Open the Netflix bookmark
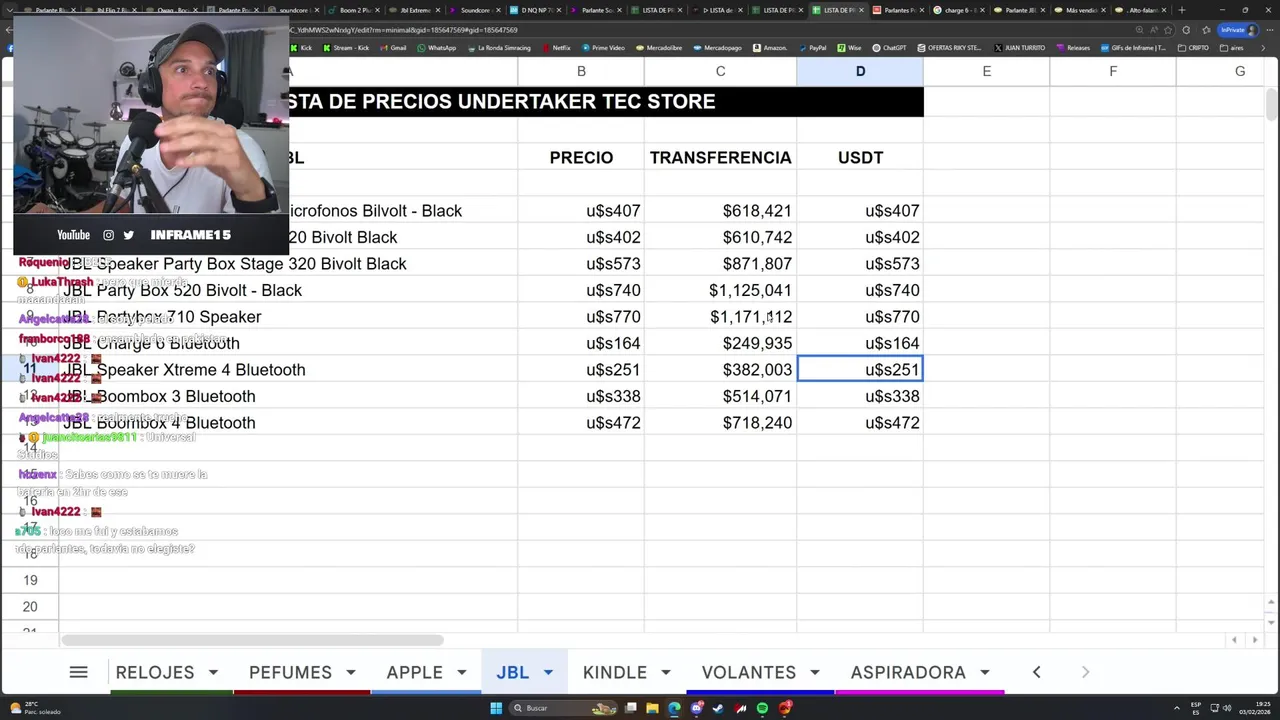 click(556, 47)
